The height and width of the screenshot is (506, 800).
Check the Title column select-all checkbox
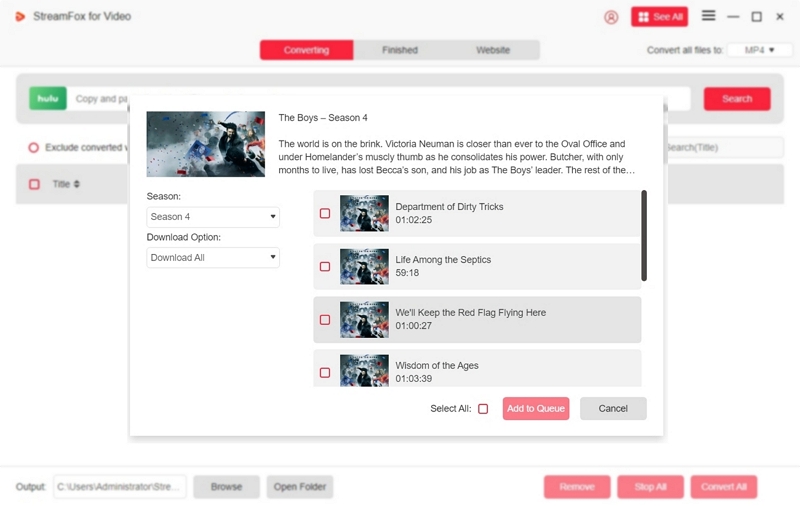click(34, 184)
